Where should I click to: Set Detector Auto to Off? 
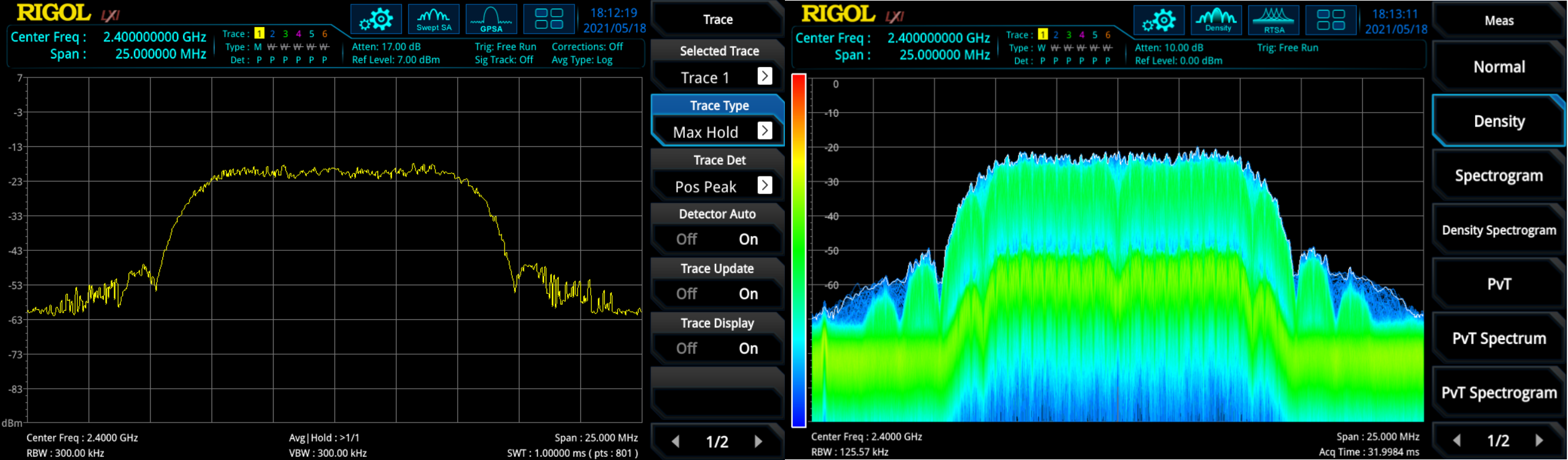tap(687, 239)
